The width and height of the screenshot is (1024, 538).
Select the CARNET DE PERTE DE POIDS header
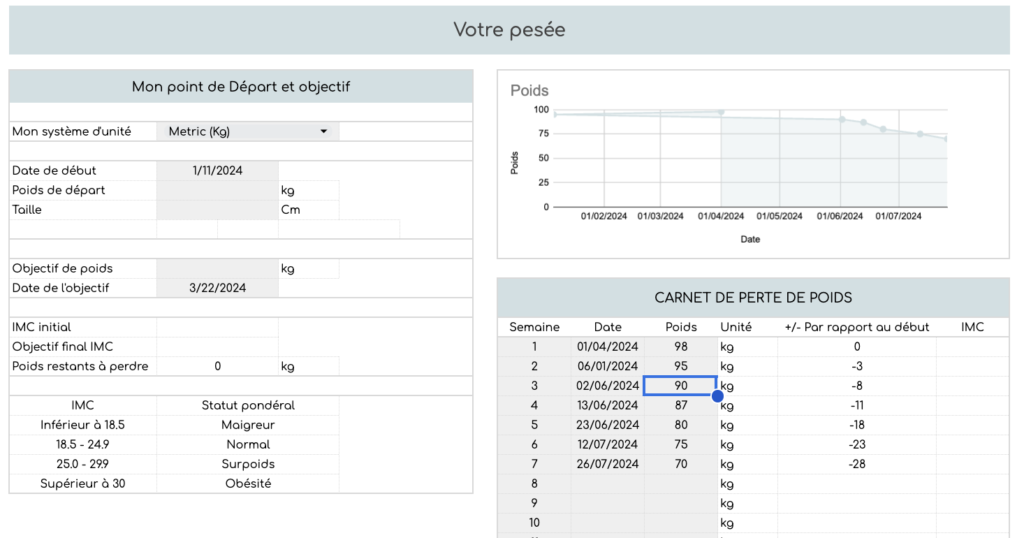point(752,298)
